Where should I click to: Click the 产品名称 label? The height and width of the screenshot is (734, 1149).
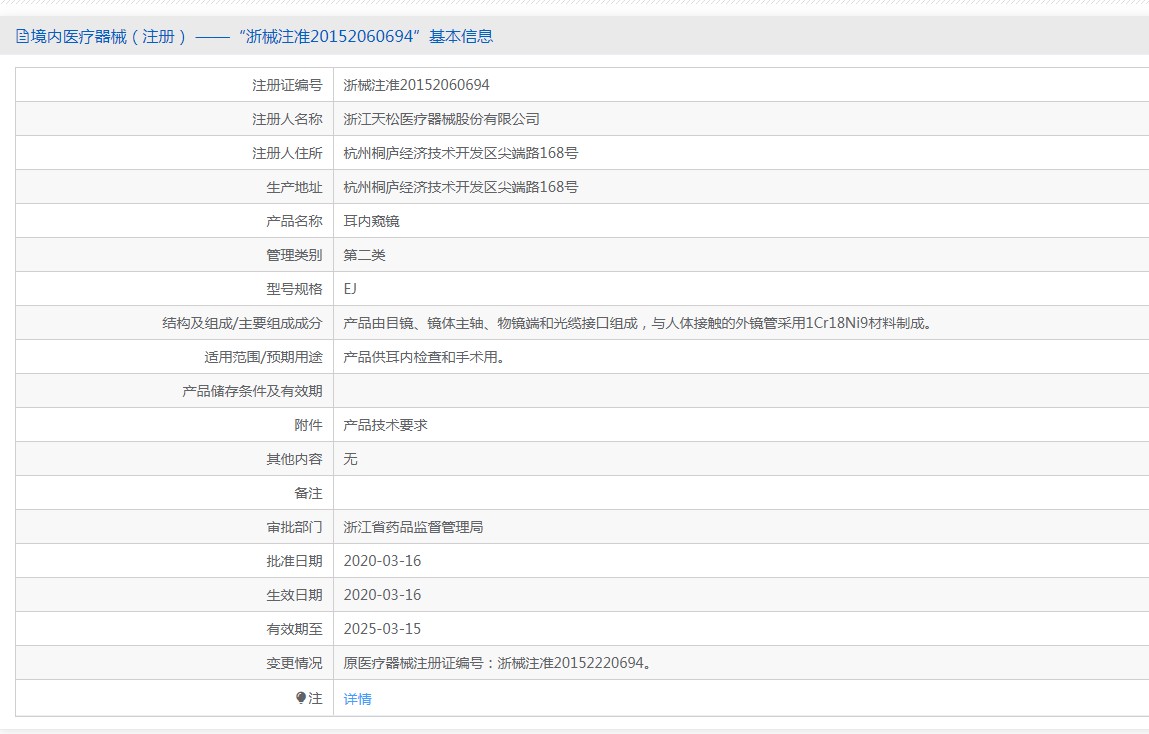[x=294, y=221]
